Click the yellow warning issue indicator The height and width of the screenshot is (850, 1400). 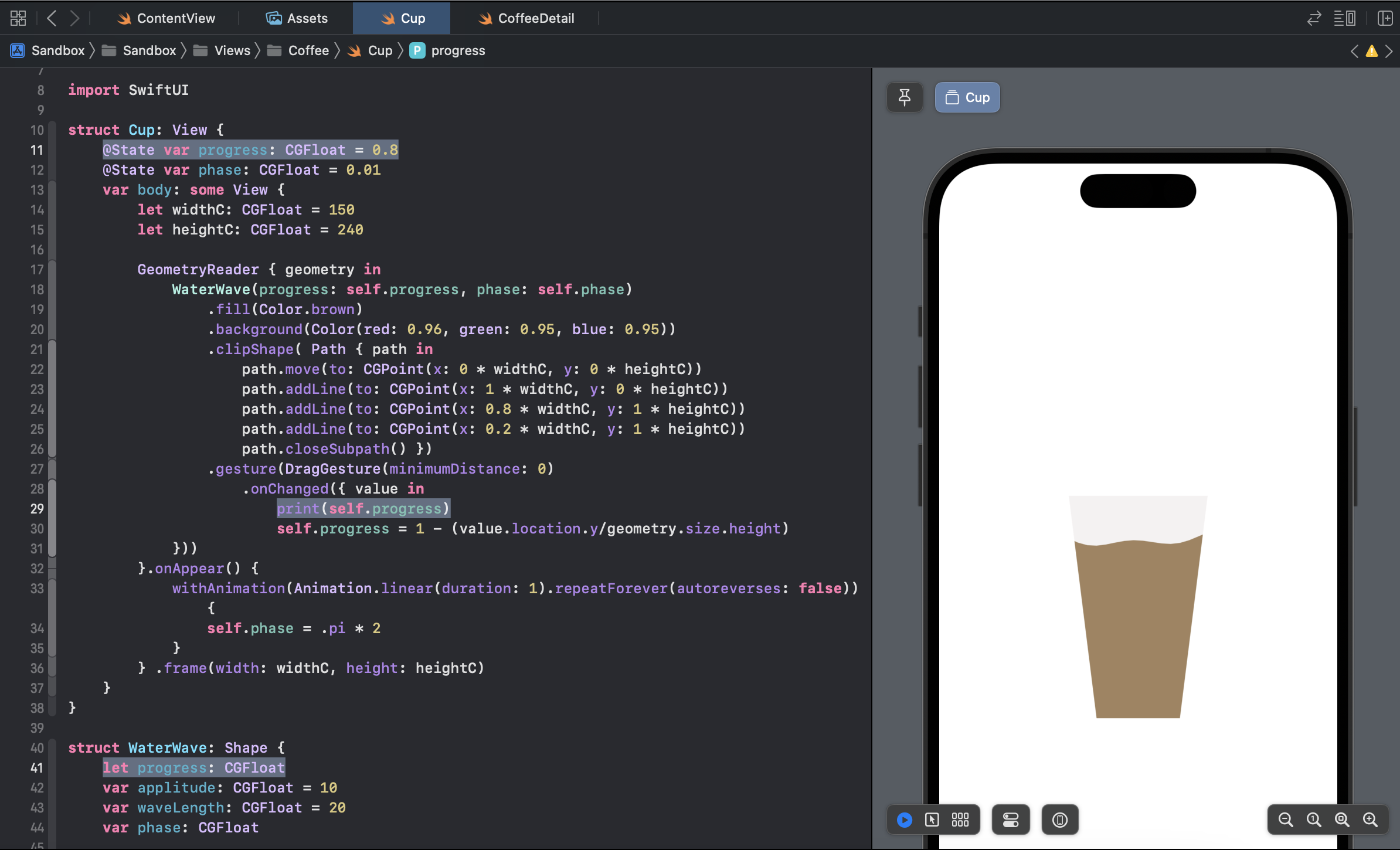[1372, 51]
